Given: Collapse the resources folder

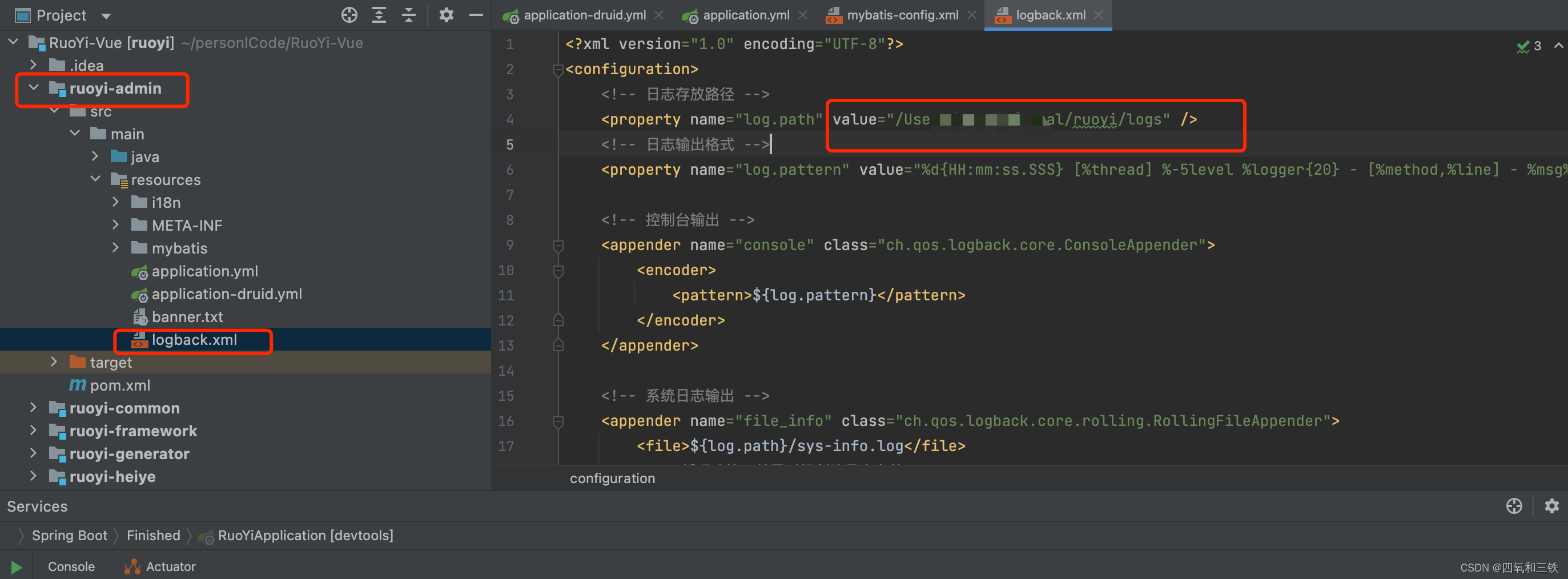Looking at the screenshot, I should (x=95, y=179).
